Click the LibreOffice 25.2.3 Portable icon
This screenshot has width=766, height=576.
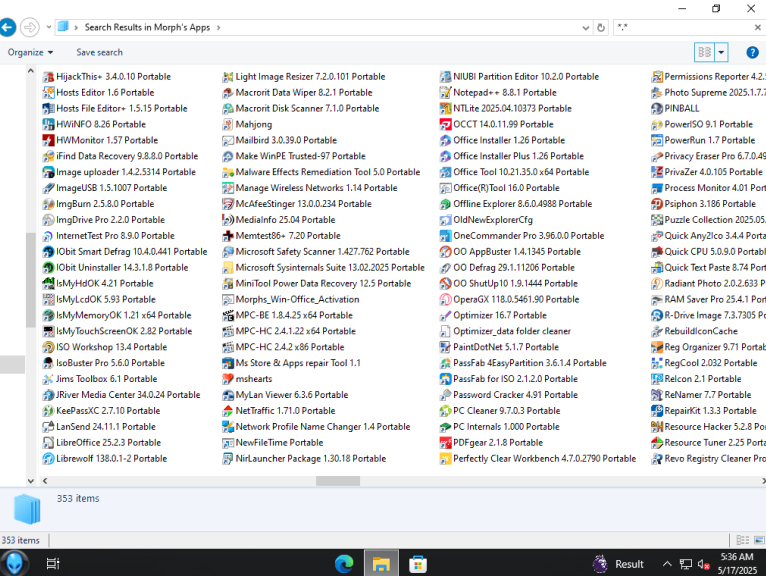point(48,443)
